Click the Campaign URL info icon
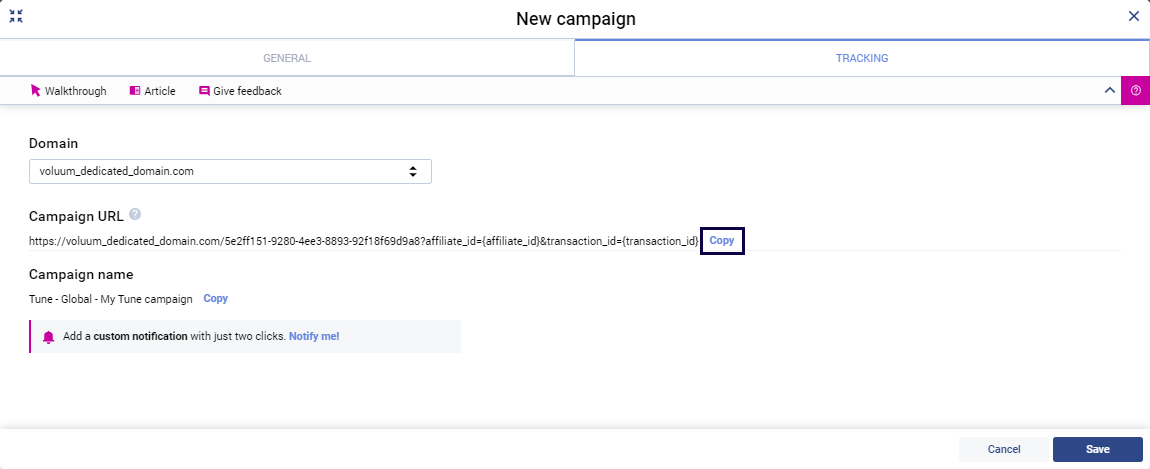This screenshot has height=469, width=1150. [135, 214]
